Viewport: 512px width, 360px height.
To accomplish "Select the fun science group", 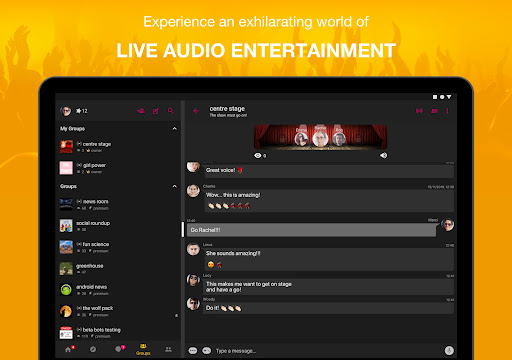I will (118, 247).
